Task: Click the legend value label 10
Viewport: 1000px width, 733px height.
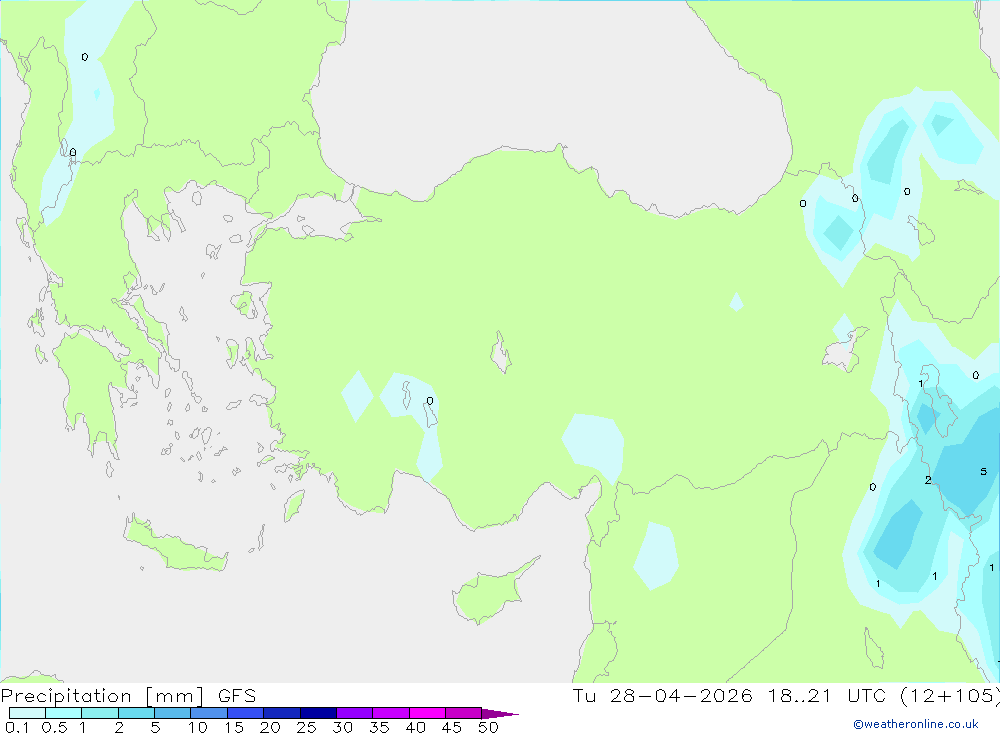Action: (198, 727)
